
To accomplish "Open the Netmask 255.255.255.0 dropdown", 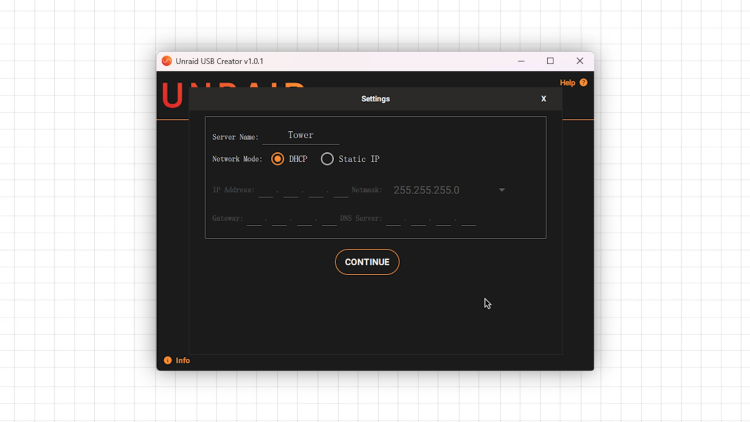I will (x=449, y=190).
